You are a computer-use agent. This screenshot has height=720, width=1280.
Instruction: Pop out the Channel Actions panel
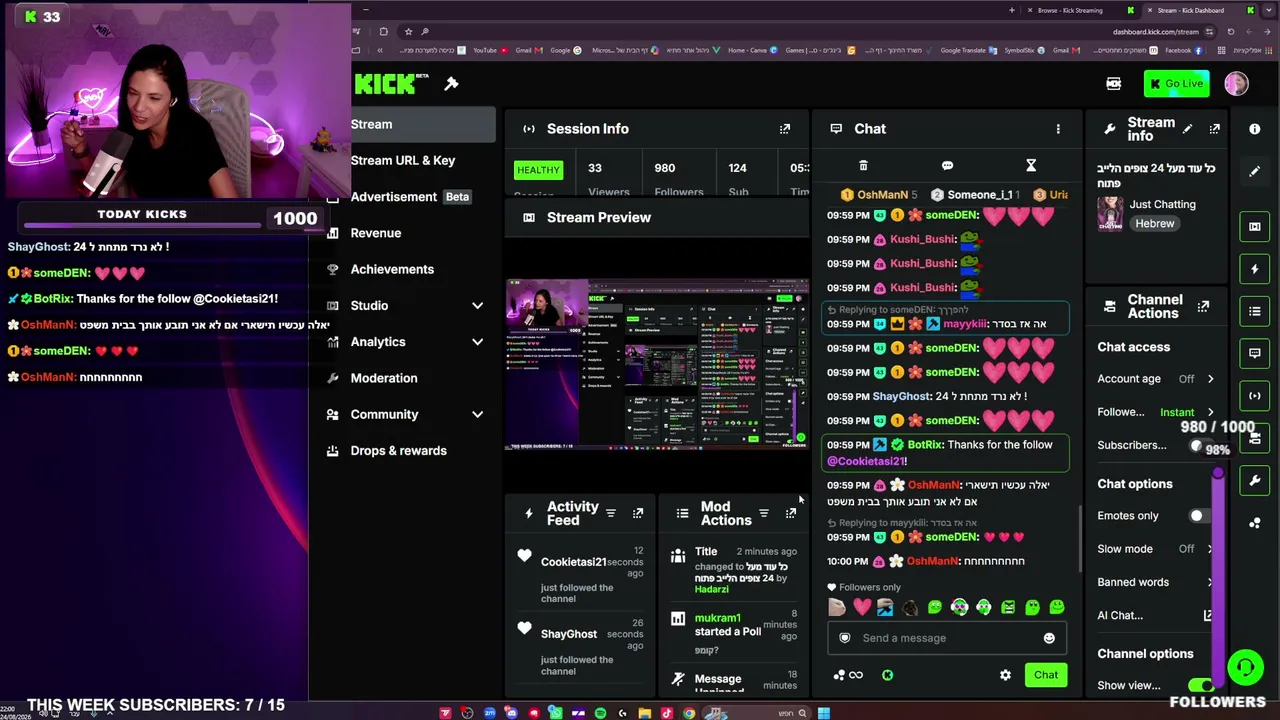pyautogui.click(x=1203, y=306)
